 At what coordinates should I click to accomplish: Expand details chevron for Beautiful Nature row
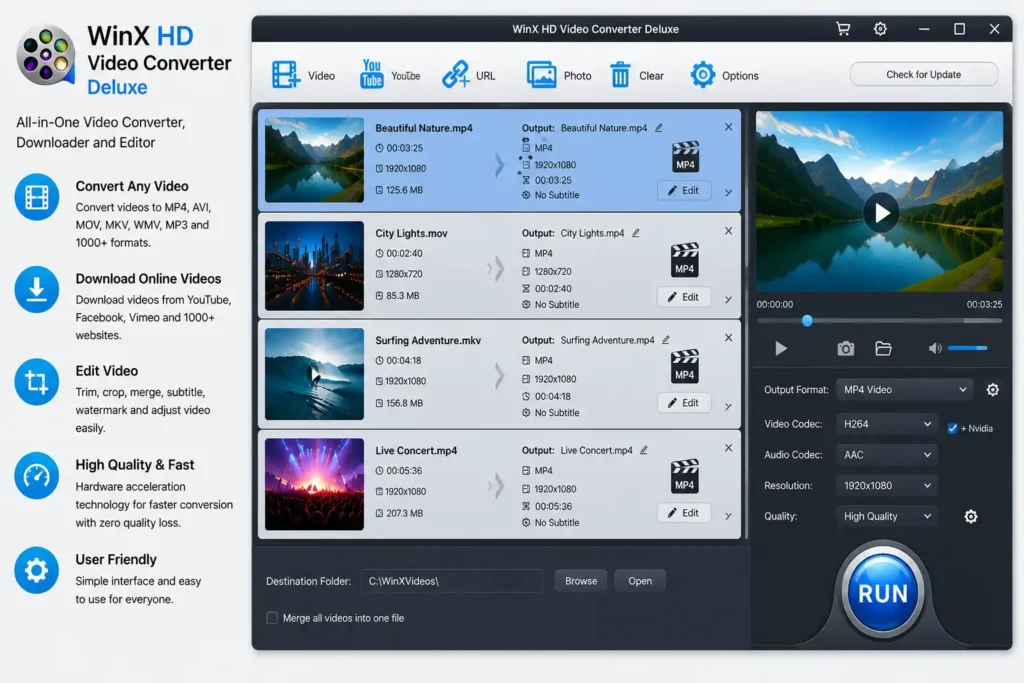coord(728,193)
